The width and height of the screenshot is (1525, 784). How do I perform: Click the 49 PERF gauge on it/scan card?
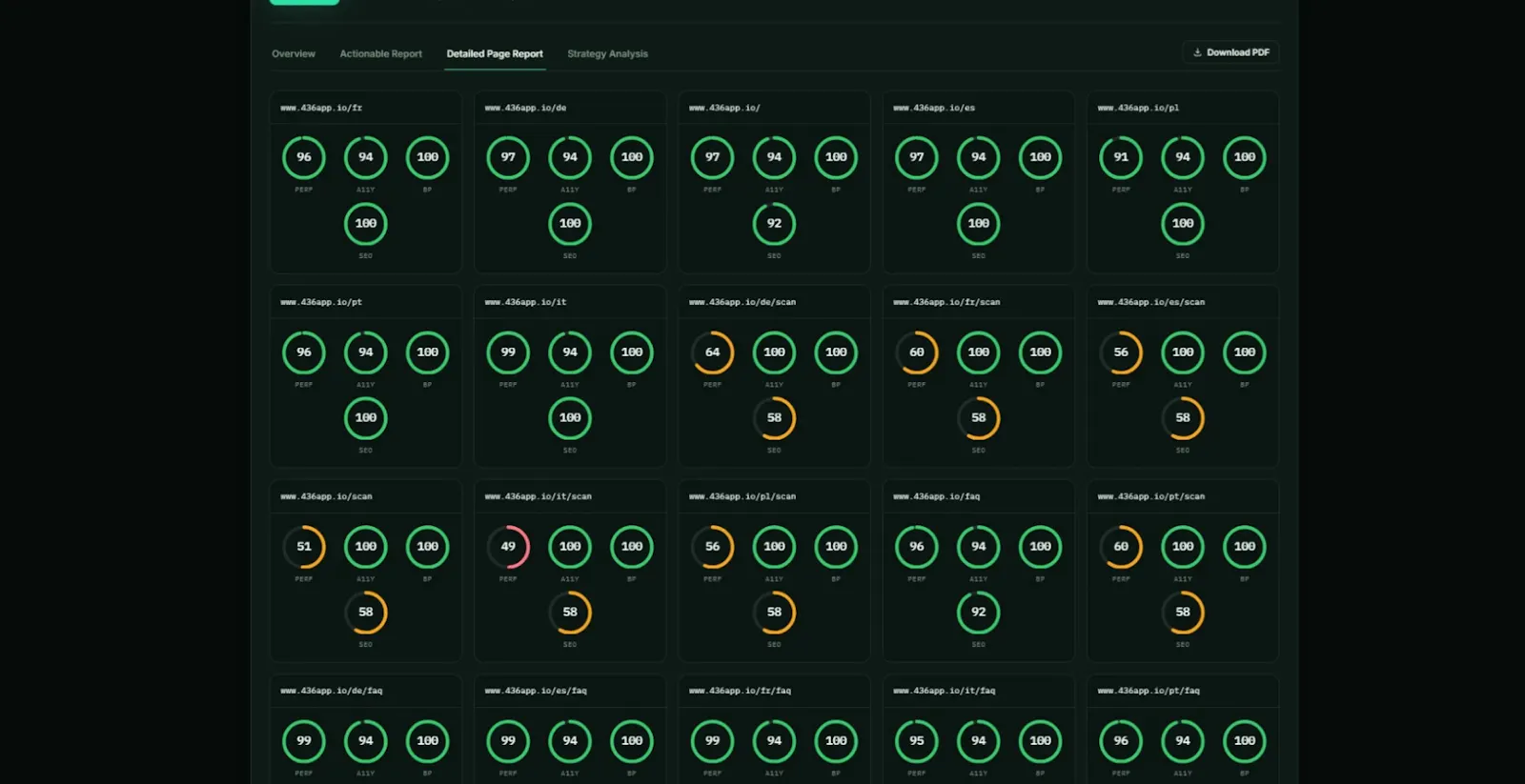[x=508, y=547]
